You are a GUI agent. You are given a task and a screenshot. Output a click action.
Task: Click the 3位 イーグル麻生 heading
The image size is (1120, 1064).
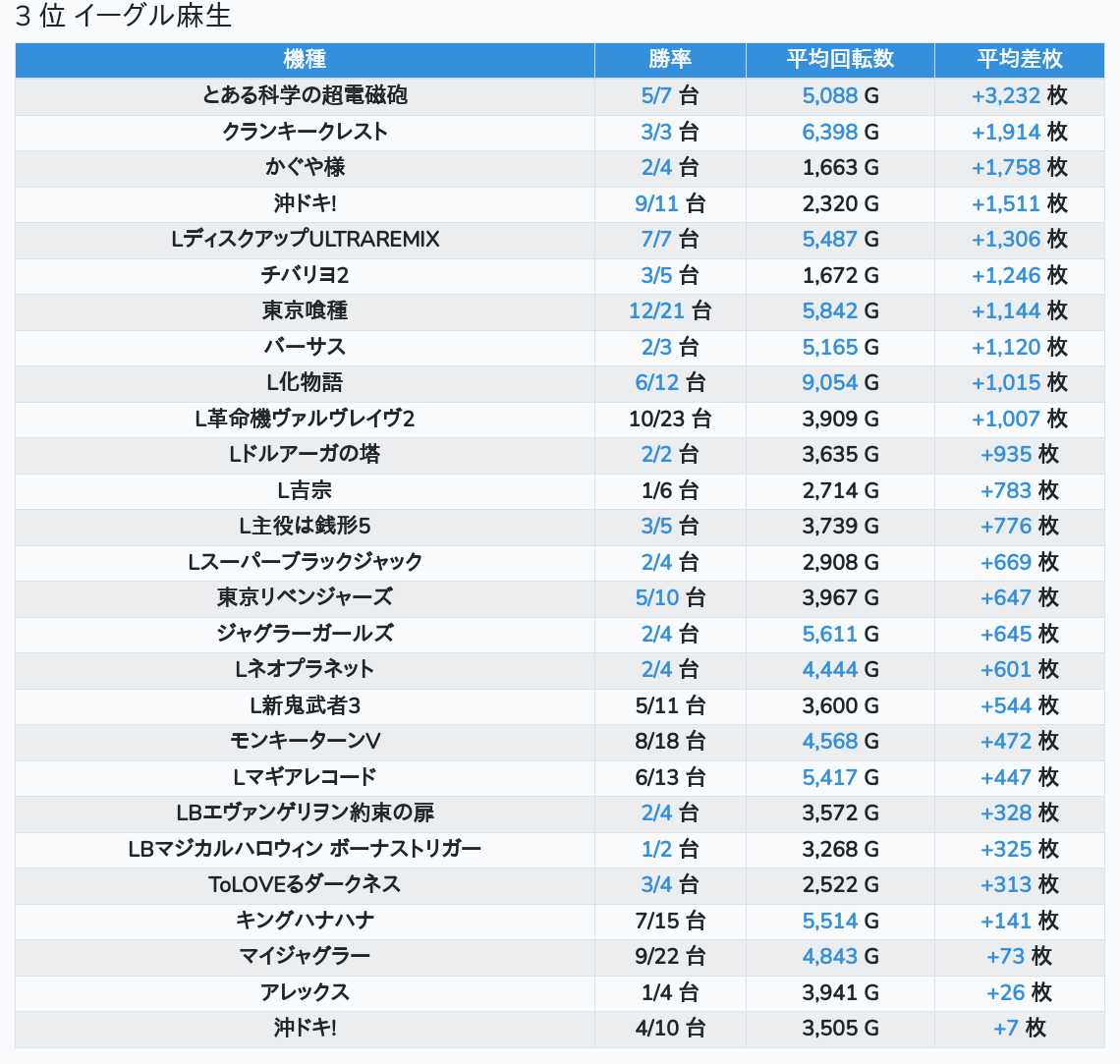(x=124, y=17)
